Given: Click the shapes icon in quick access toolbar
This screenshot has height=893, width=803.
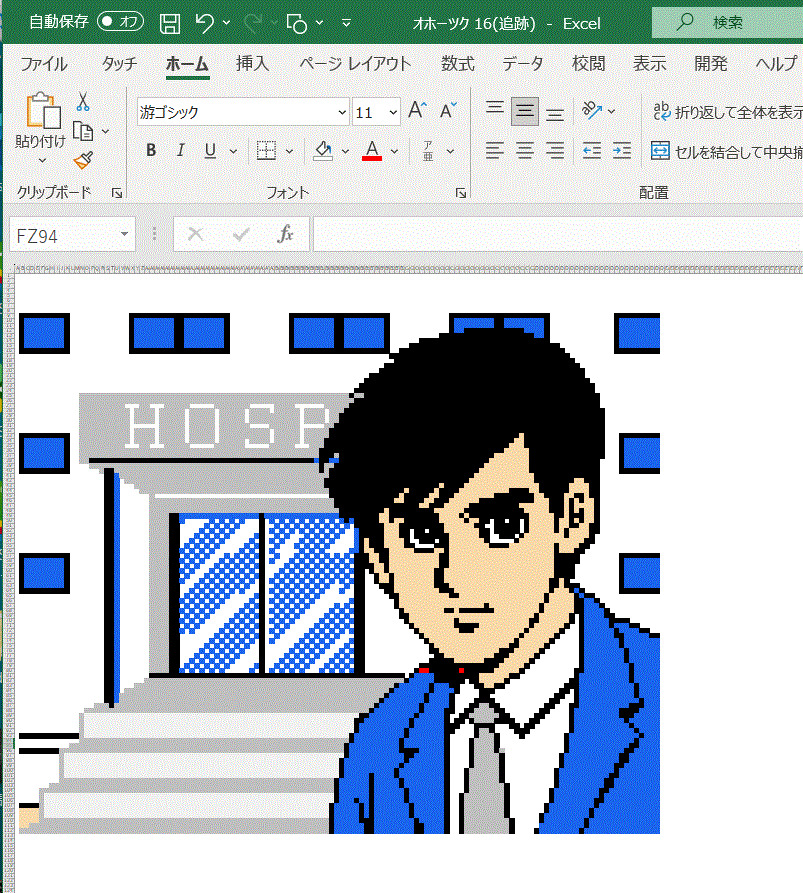Looking at the screenshot, I should [x=297, y=23].
